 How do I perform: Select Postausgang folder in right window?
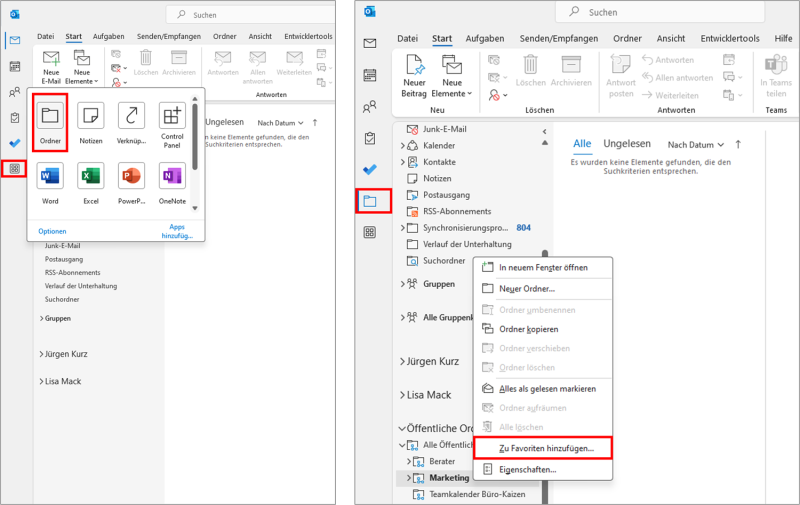click(x=446, y=195)
